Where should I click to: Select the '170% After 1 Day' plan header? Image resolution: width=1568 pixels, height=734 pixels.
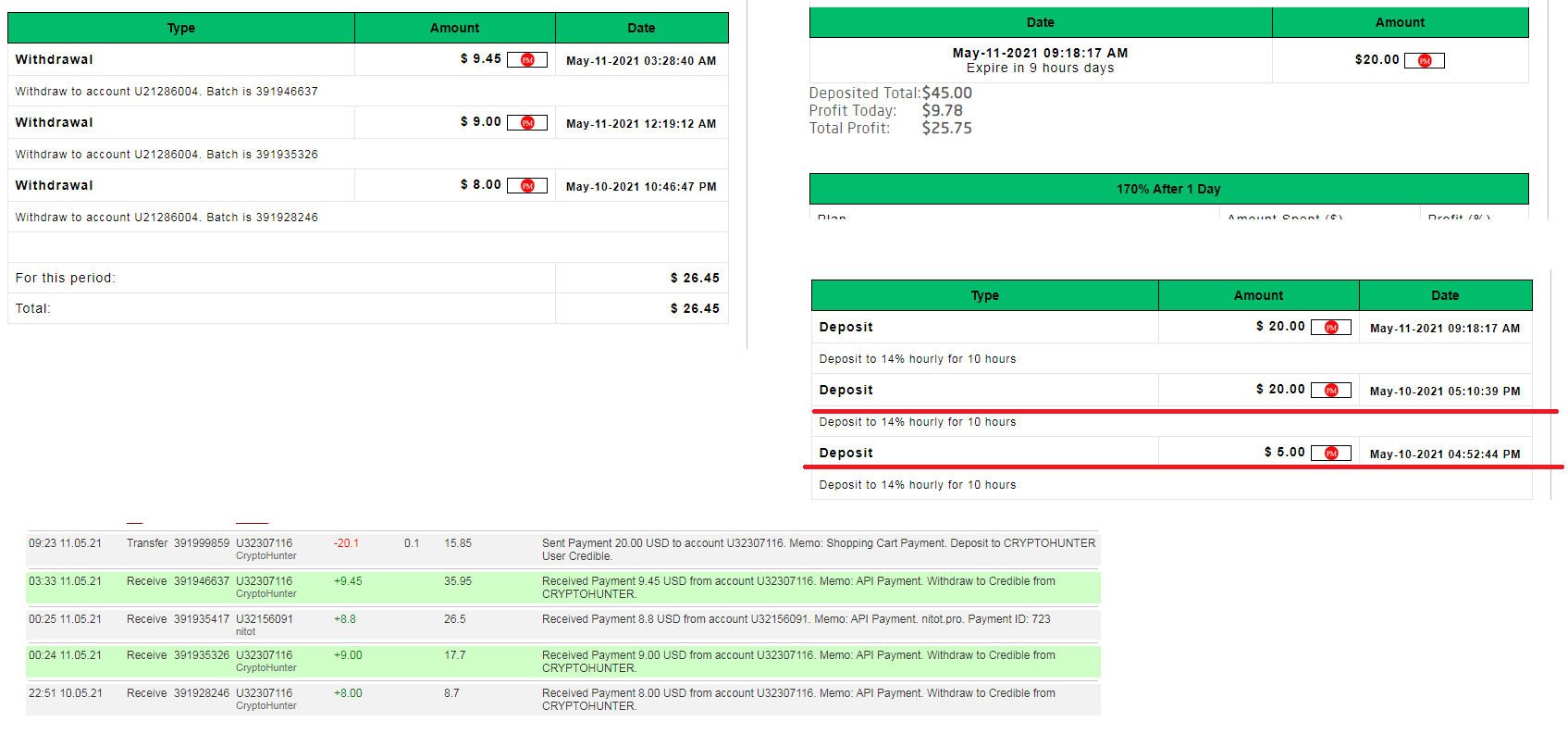[1168, 189]
